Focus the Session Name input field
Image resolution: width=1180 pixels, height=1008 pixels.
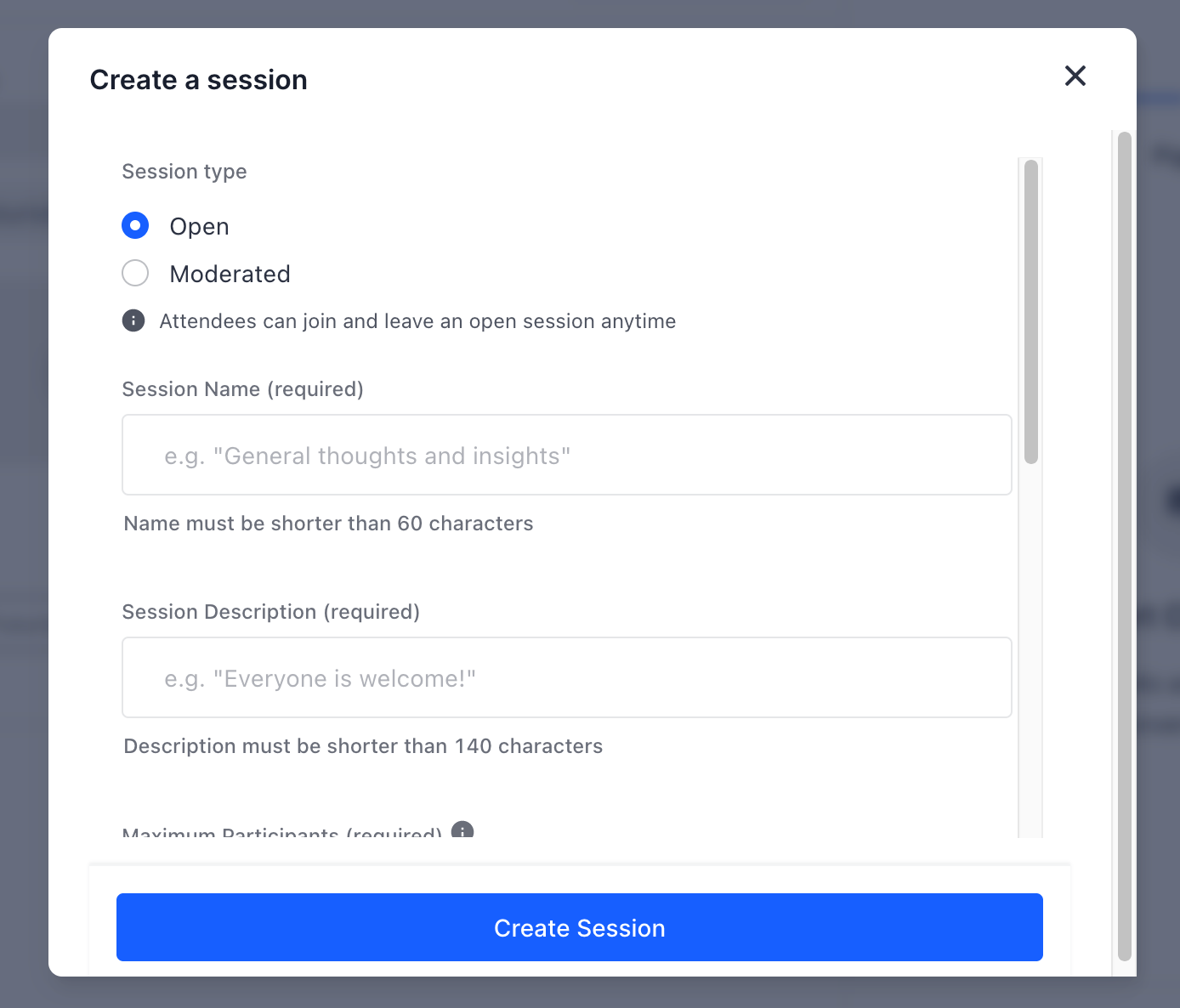pos(567,455)
